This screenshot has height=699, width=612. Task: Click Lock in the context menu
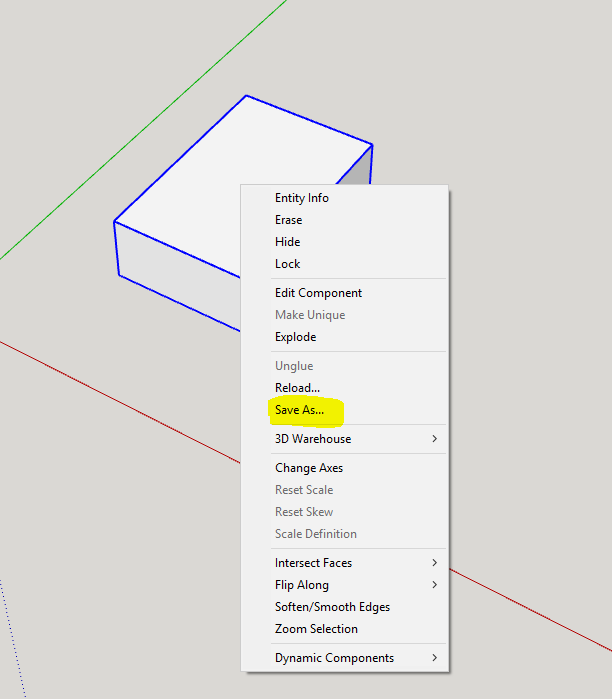point(345,264)
